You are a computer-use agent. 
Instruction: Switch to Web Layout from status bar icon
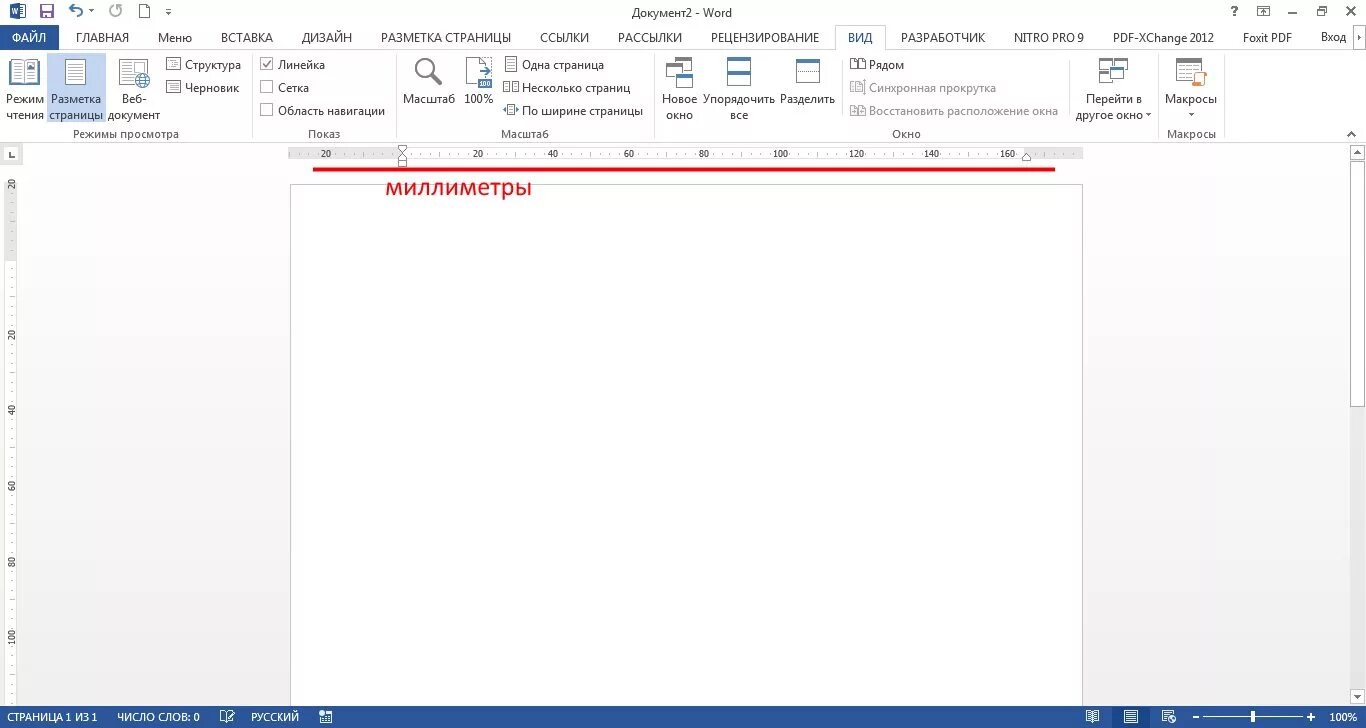click(1167, 717)
